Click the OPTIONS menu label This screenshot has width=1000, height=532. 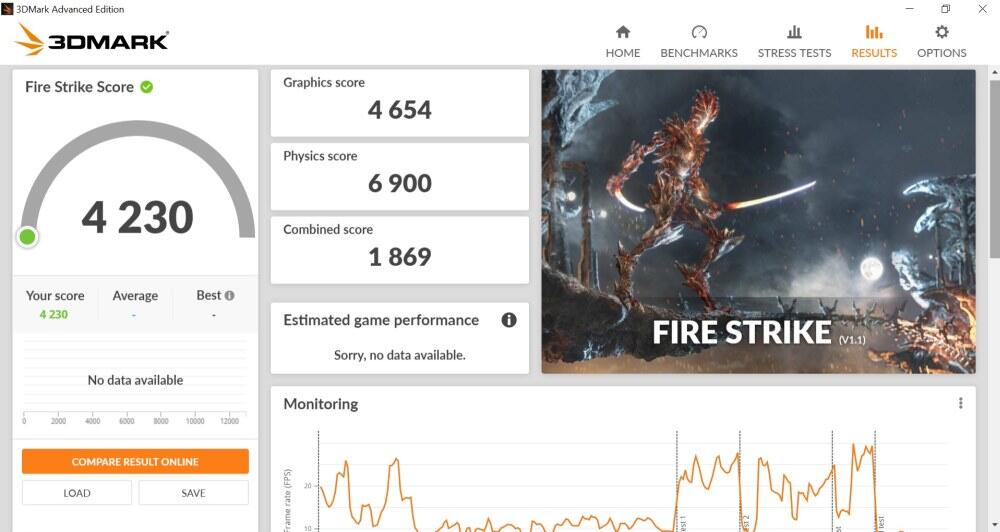941,53
